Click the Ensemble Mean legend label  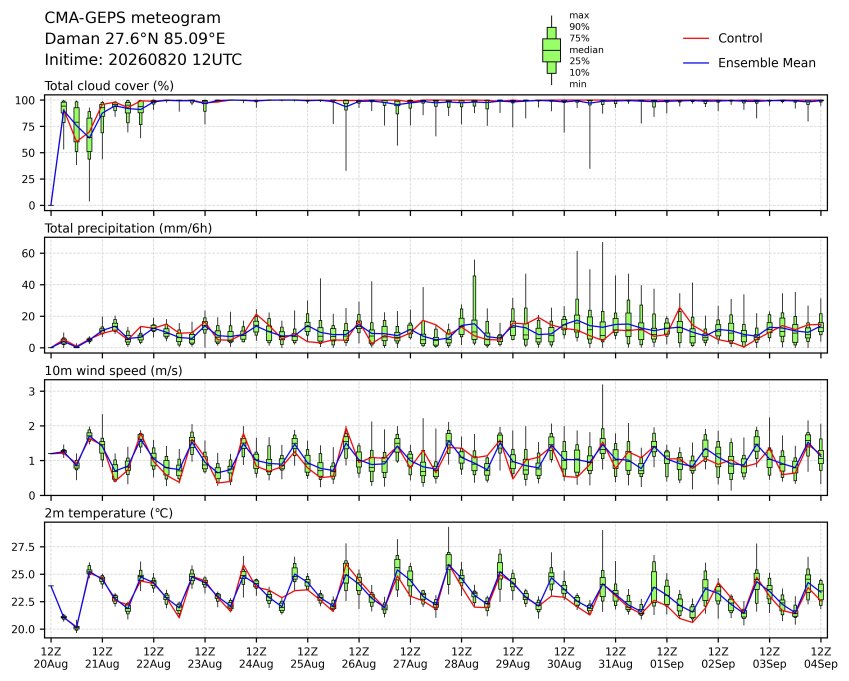tap(767, 63)
